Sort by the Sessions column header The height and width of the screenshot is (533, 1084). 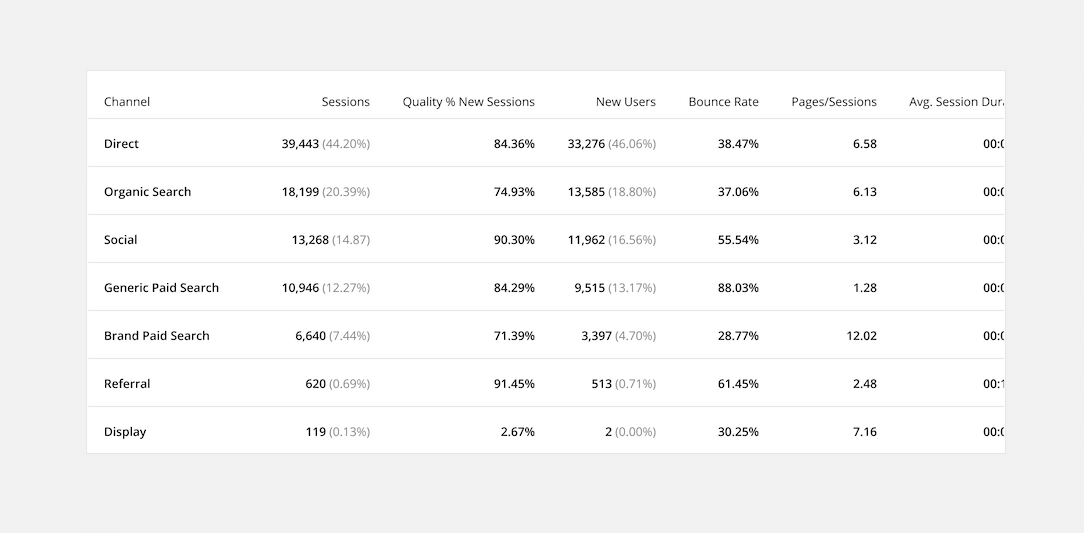pyautogui.click(x=346, y=102)
